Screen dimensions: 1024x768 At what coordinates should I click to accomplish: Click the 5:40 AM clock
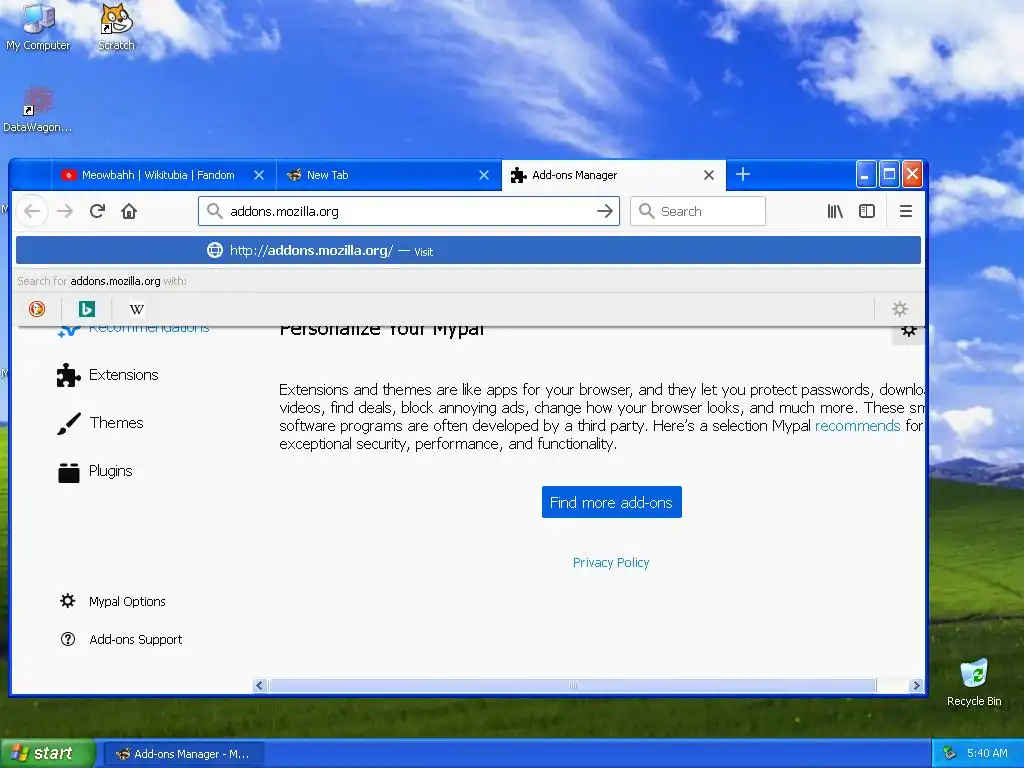tap(987, 753)
